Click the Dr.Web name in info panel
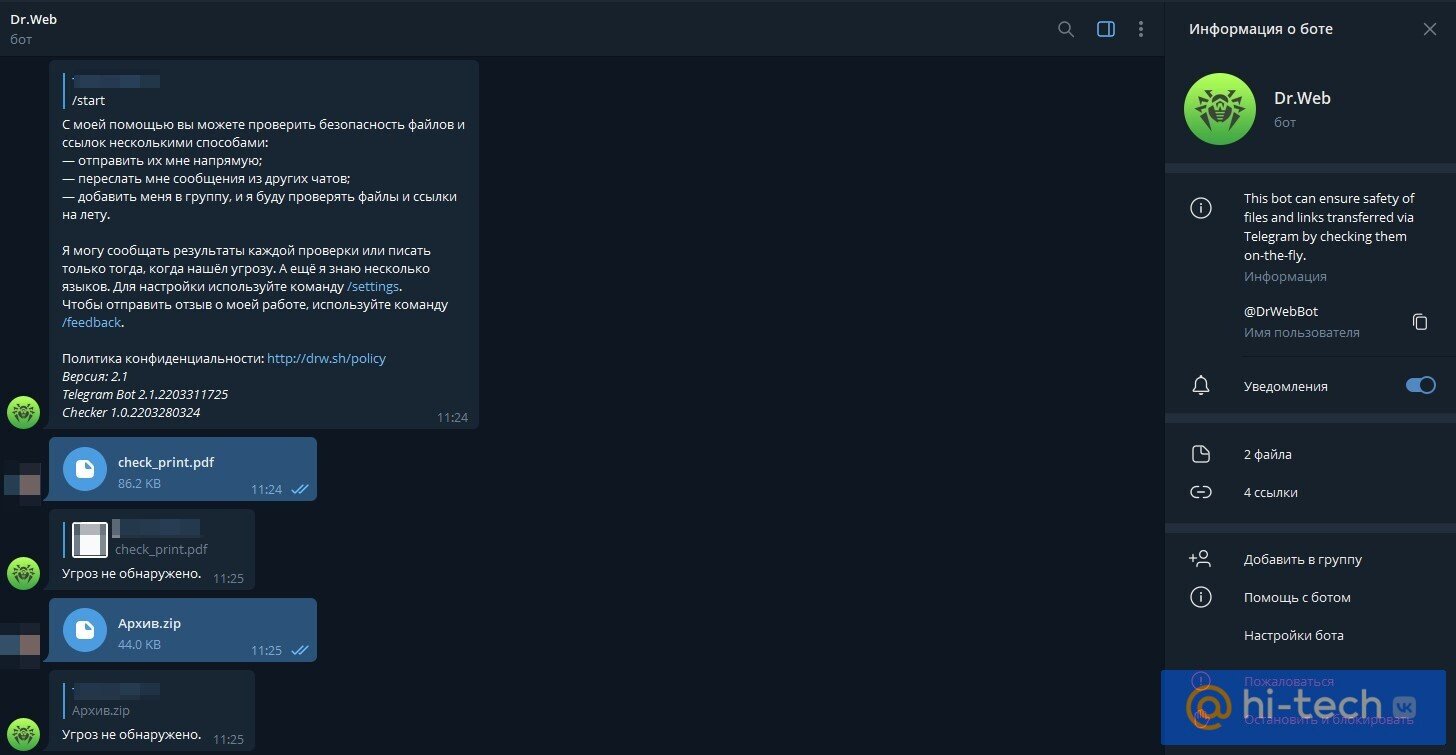The image size is (1456, 755). click(1302, 98)
